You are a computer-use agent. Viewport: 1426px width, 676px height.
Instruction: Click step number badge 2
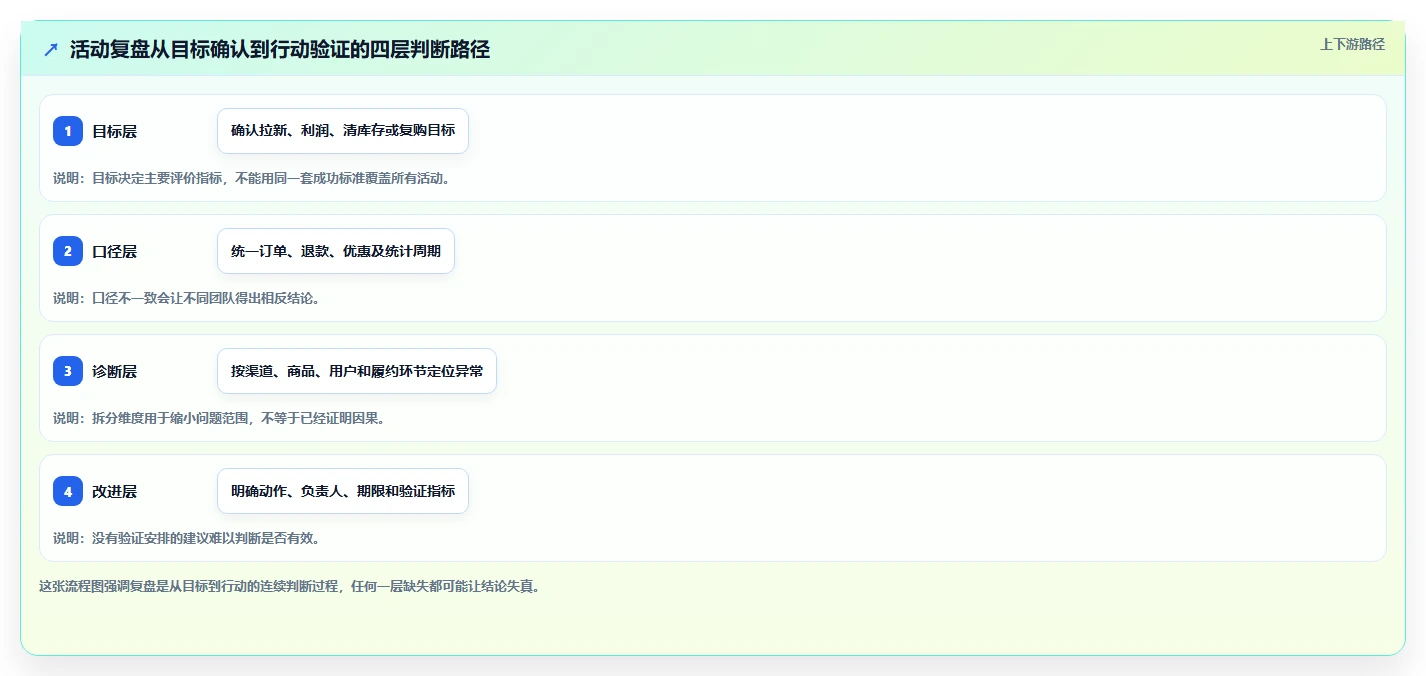pos(68,251)
